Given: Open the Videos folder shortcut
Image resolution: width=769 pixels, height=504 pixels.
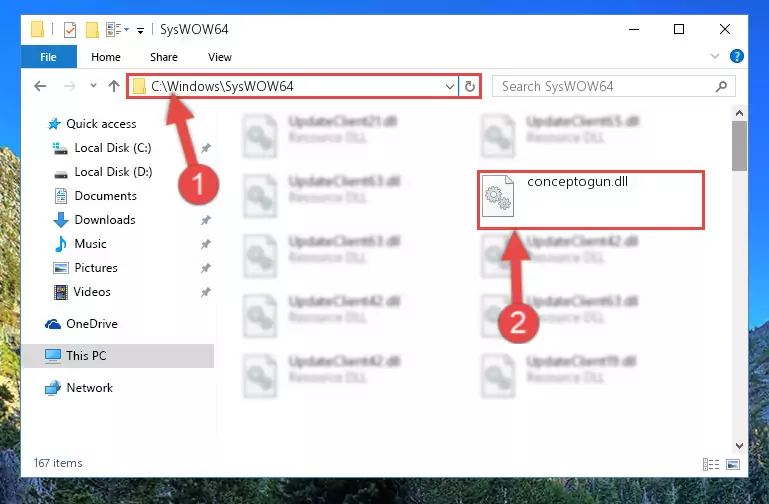Looking at the screenshot, I should point(92,292).
